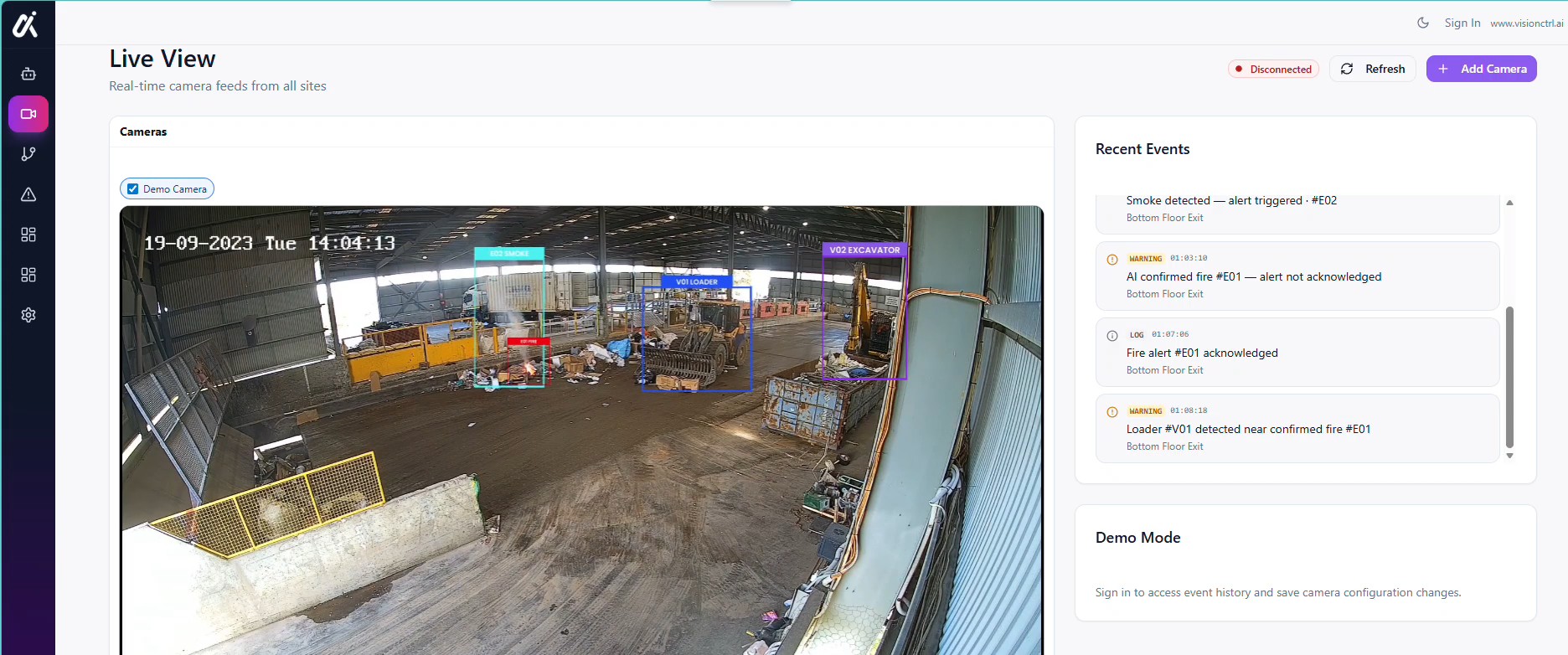Click the Recent Events scrollbar thumb

coord(1509,377)
